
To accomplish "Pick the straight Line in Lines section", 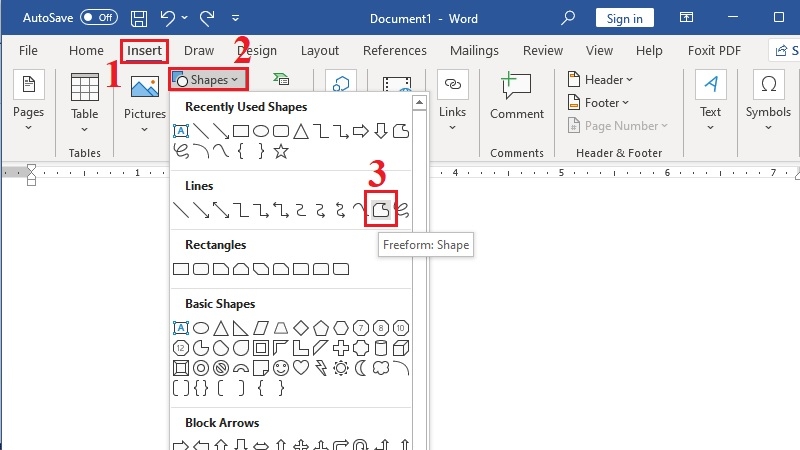I will click(181, 210).
